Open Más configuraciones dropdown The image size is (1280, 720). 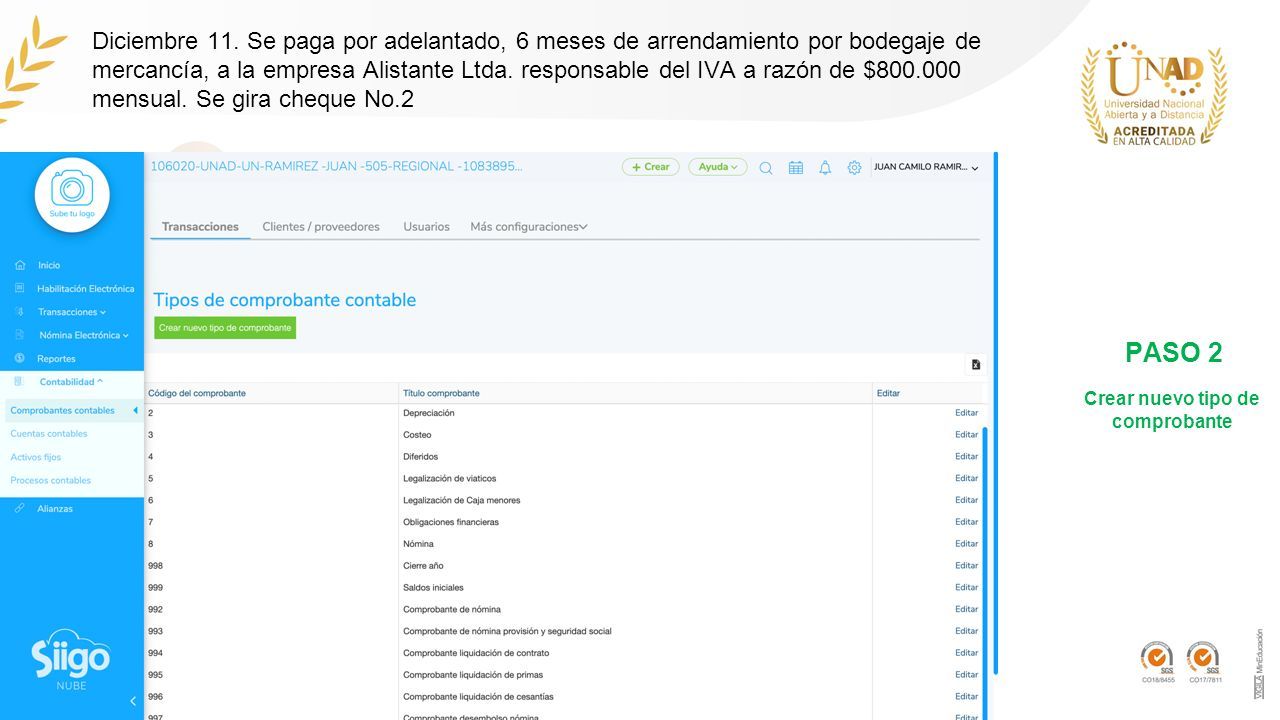[x=529, y=227]
